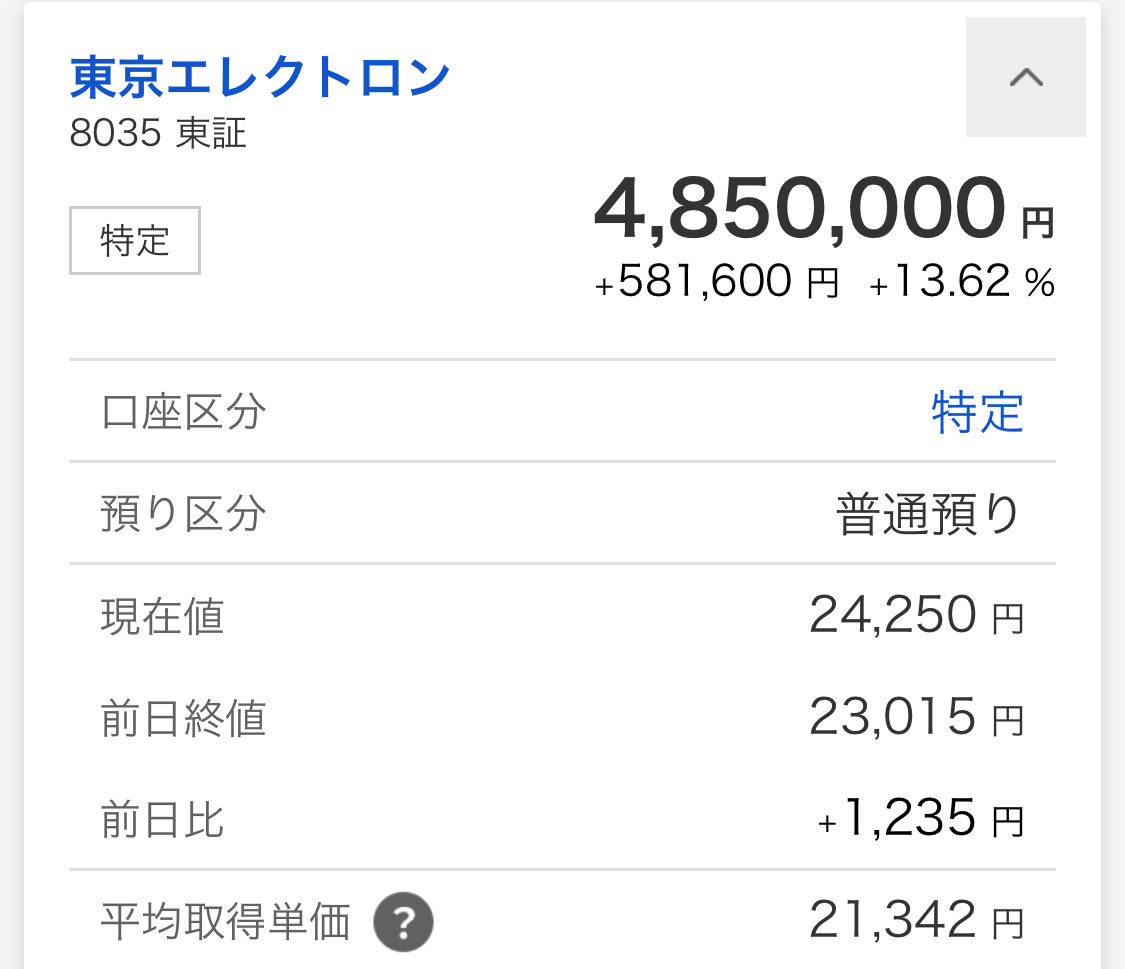The height and width of the screenshot is (969, 1125).
Task: Click the 前日終値 row label
Action: pos(183,719)
